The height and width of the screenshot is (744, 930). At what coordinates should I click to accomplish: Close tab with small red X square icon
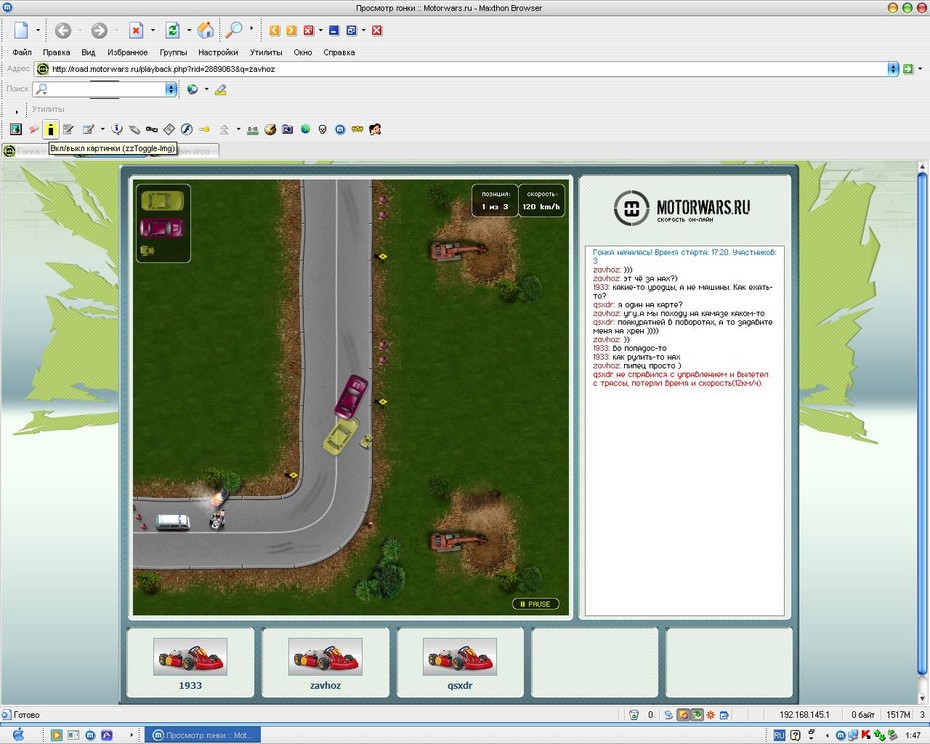point(308,30)
